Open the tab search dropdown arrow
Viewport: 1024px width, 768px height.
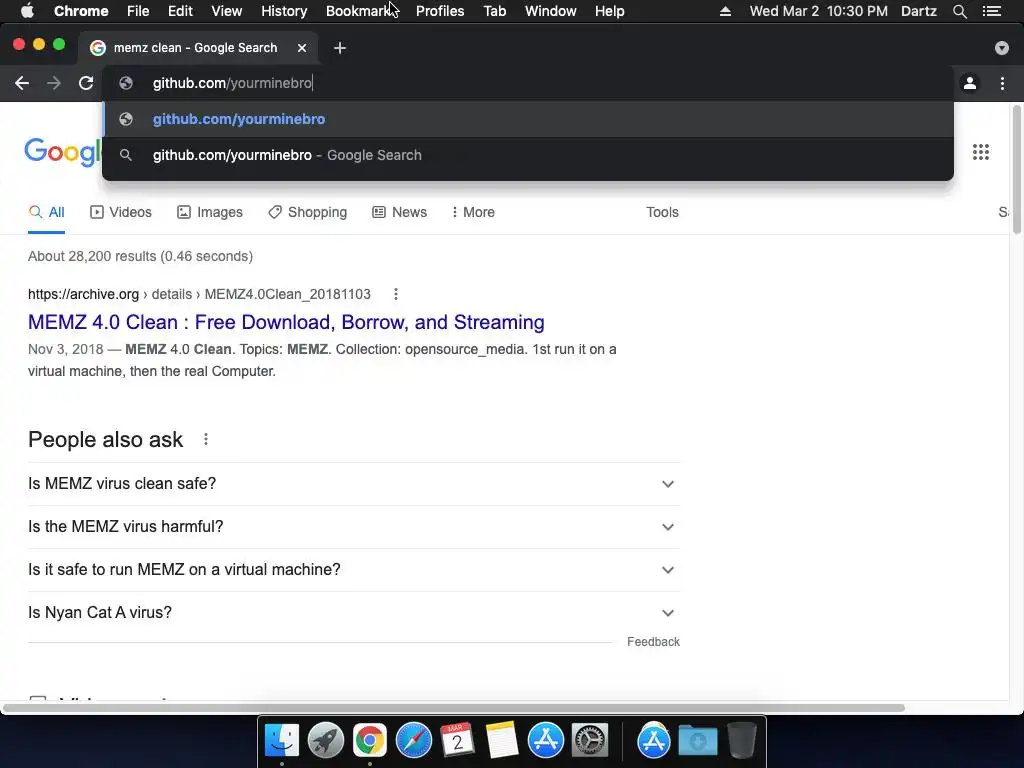[x=1001, y=48]
